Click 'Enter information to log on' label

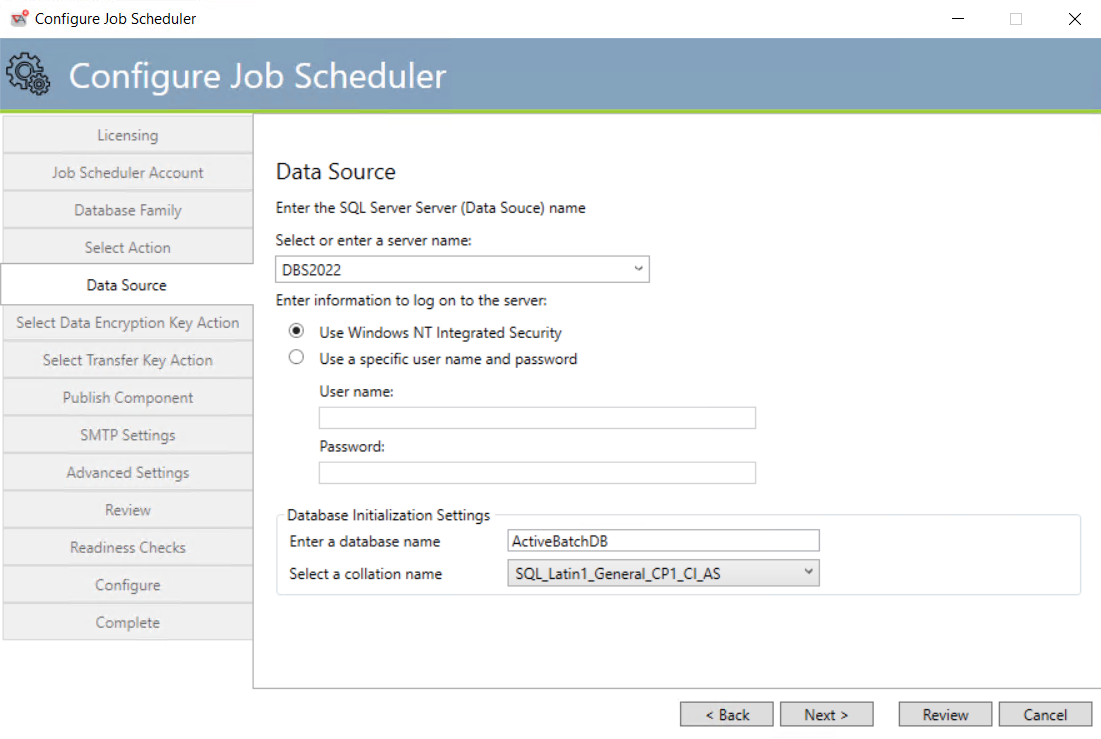[411, 301]
